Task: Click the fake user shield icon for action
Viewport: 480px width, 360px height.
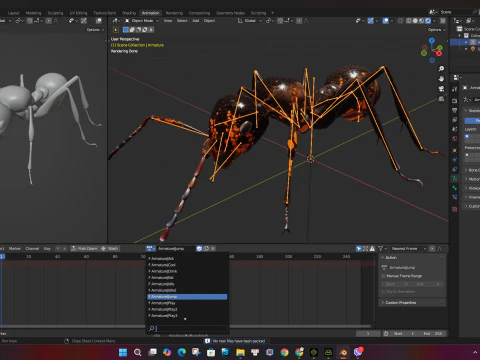Action: click(199, 248)
